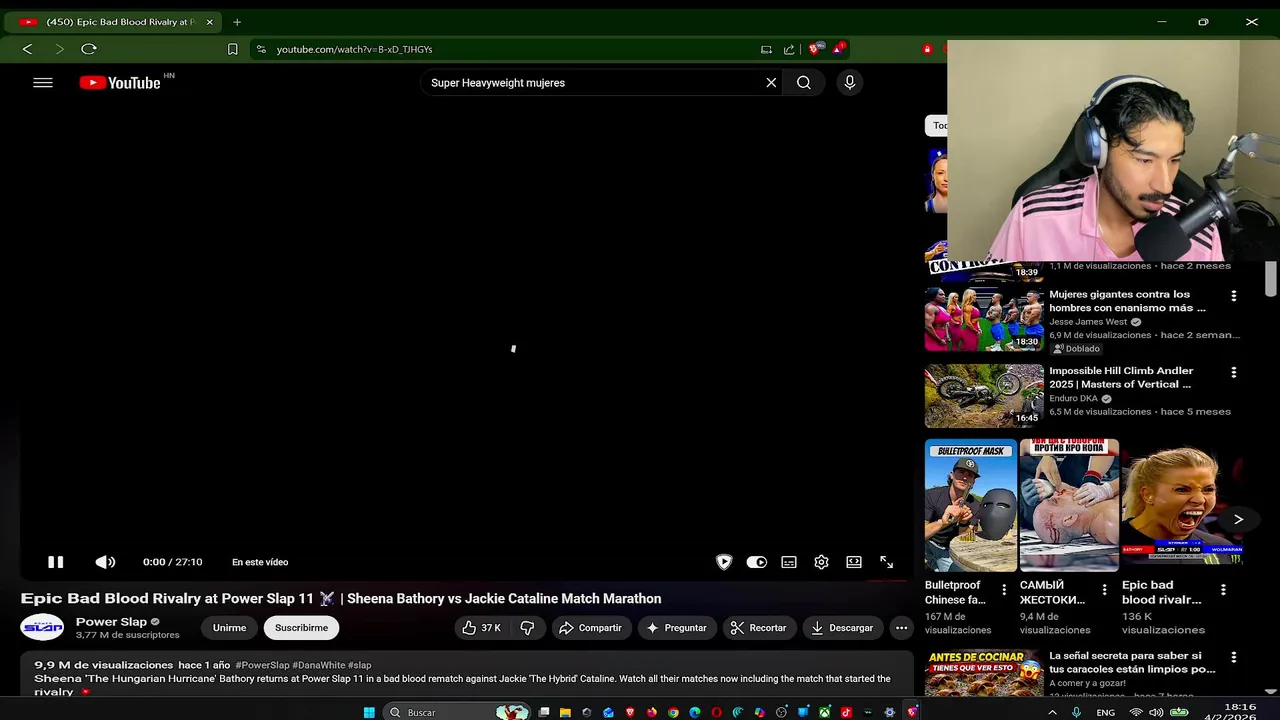
Task: Close the Epic Bad Blood Rivalry tab
Action: pyautogui.click(x=209, y=22)
